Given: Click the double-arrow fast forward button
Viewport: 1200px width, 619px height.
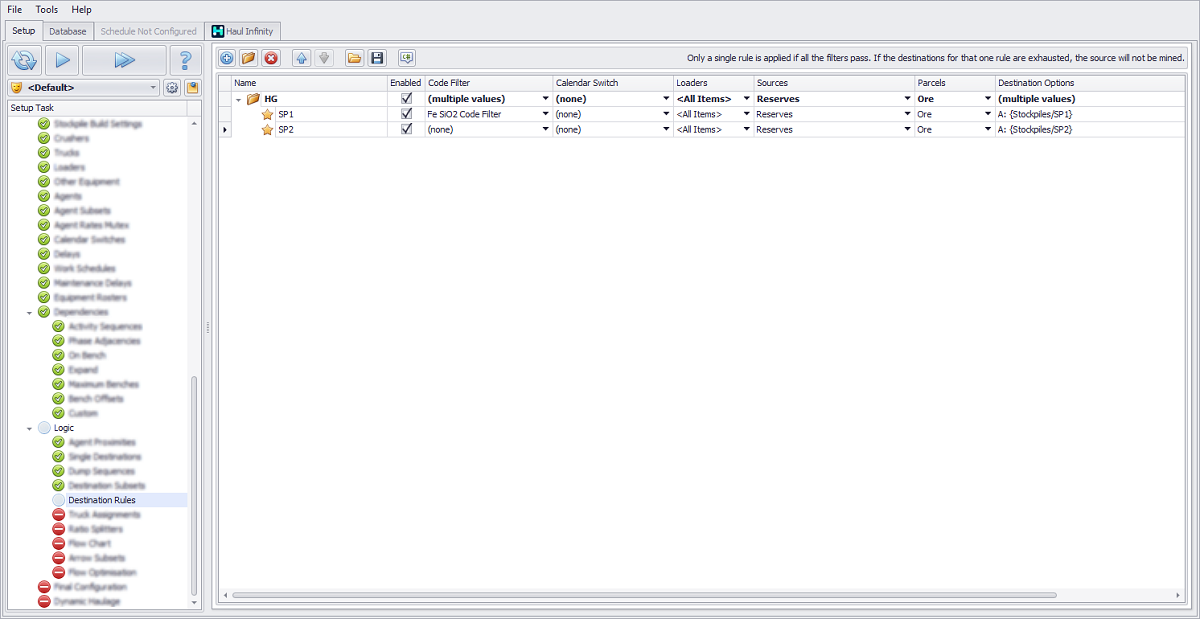Looking at the screenshot, I should (x=124, y=60).
